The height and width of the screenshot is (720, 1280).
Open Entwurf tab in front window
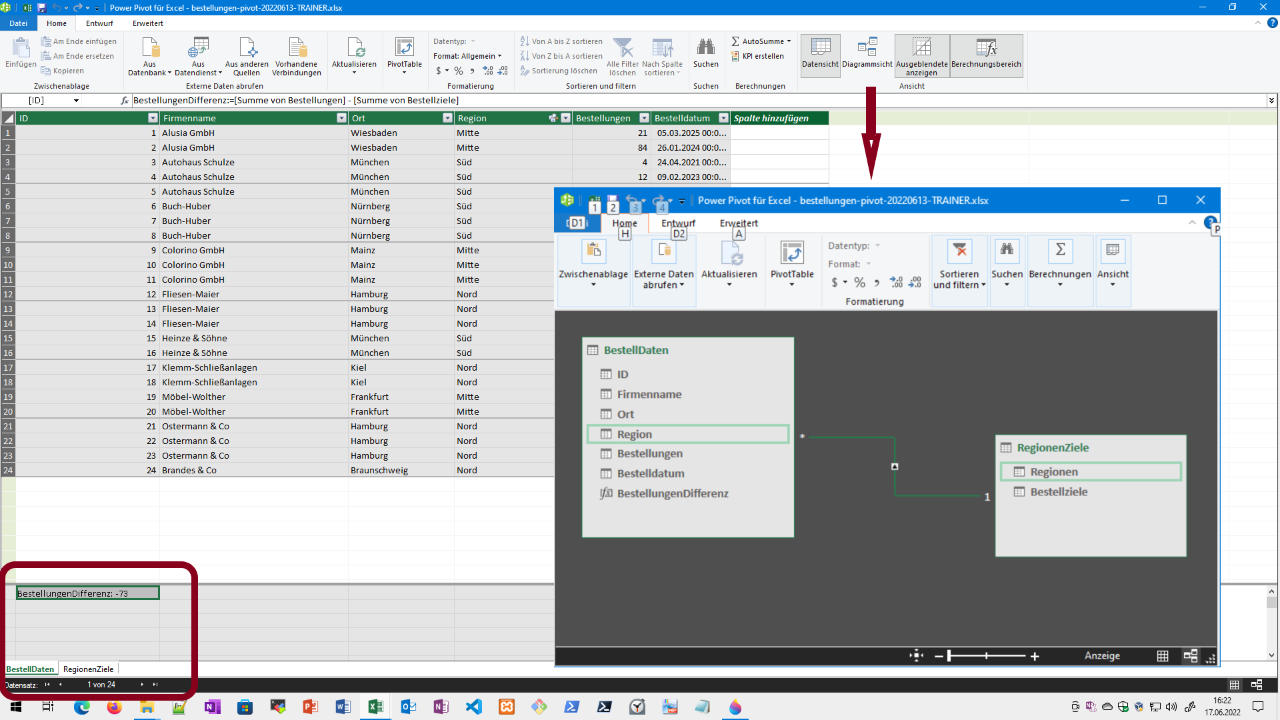click(x=678, y=223)
